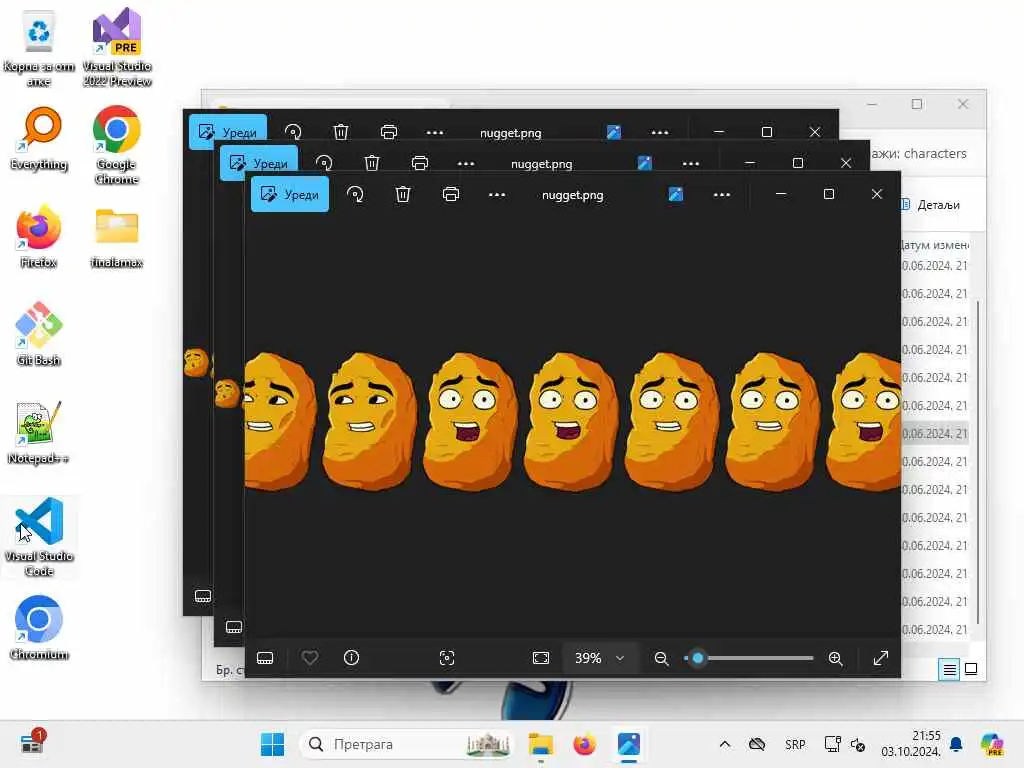Rotate image in front Photos window

coord(355,195)
